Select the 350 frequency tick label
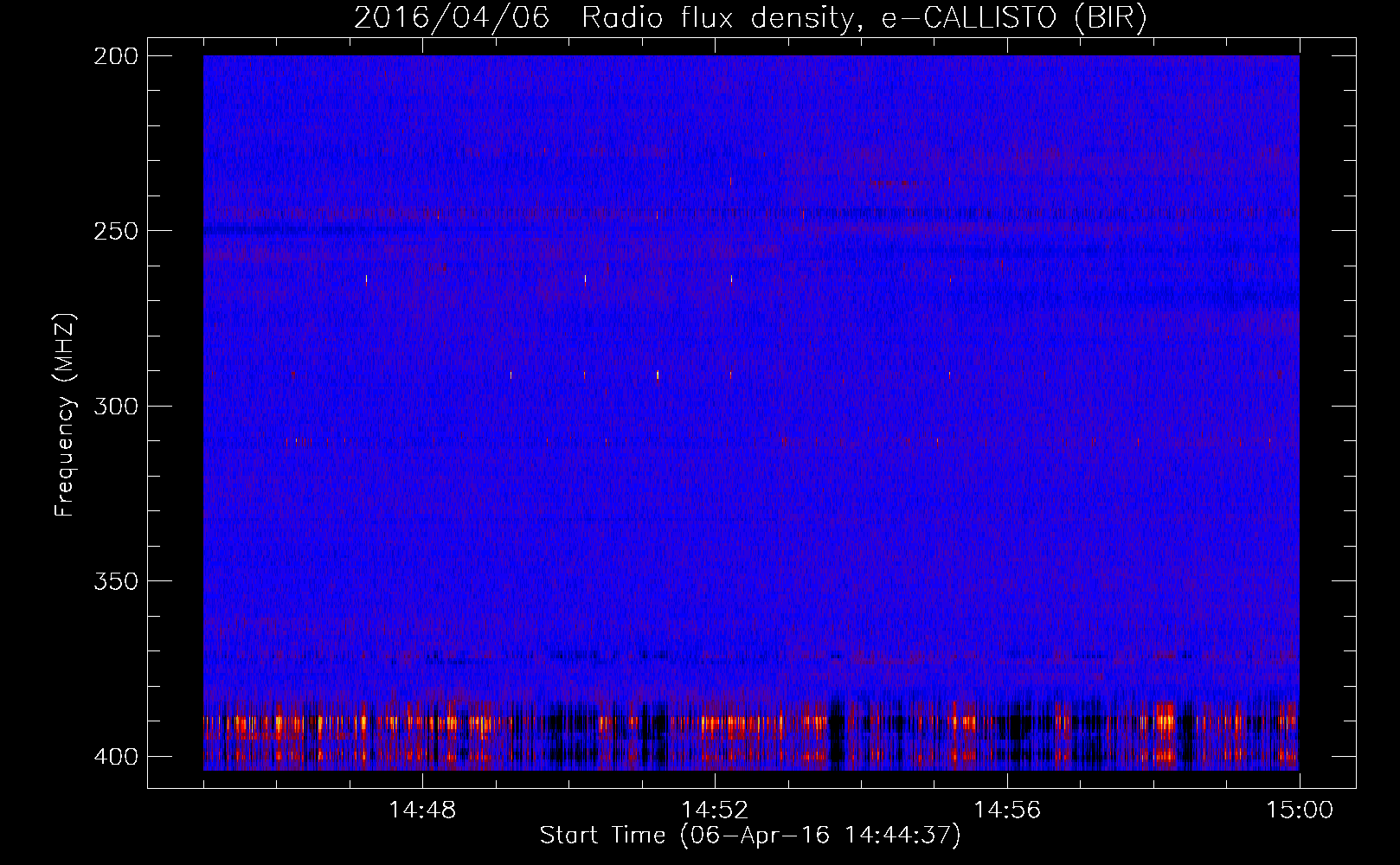Image resolution: width=1400 pixels, height=865 pixels. coord(116,581)
